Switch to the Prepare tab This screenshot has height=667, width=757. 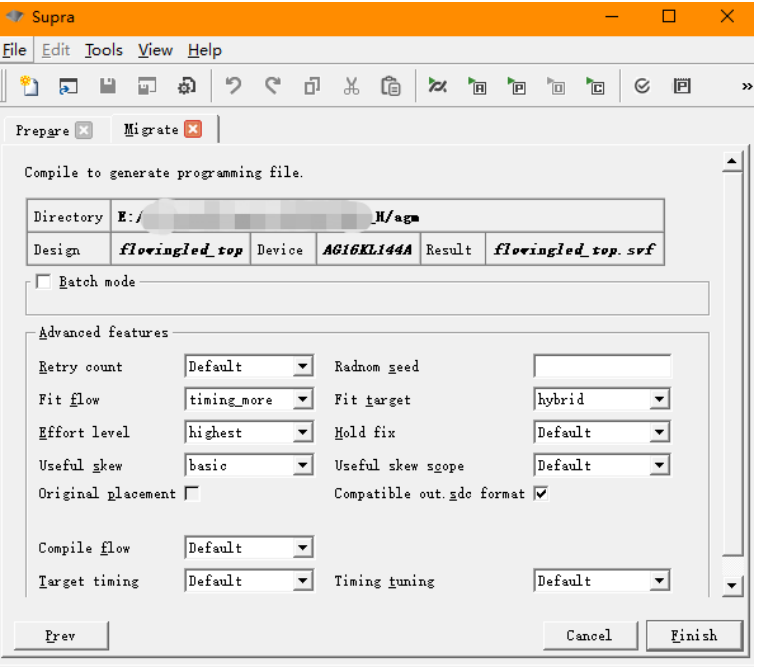pos(42,130)
